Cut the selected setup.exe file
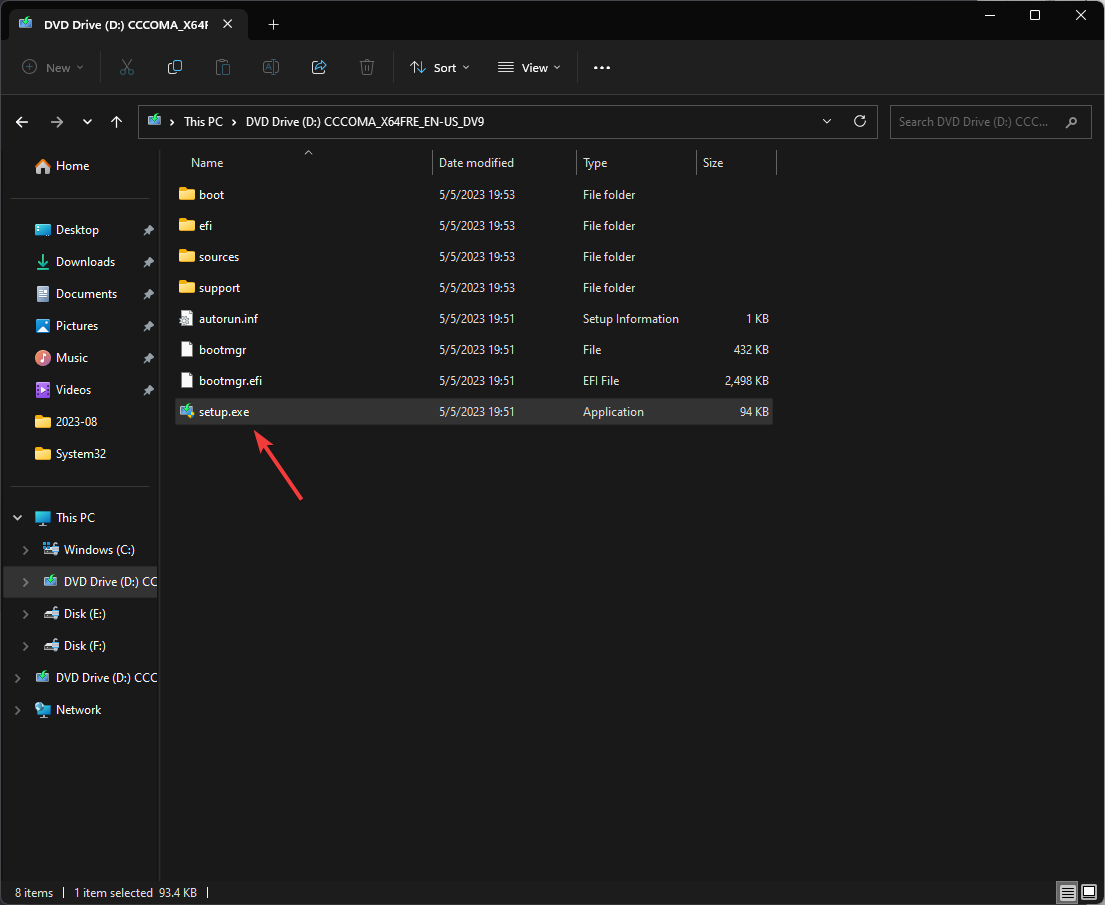Screen dimensions: 1105x905 point(127,67)
